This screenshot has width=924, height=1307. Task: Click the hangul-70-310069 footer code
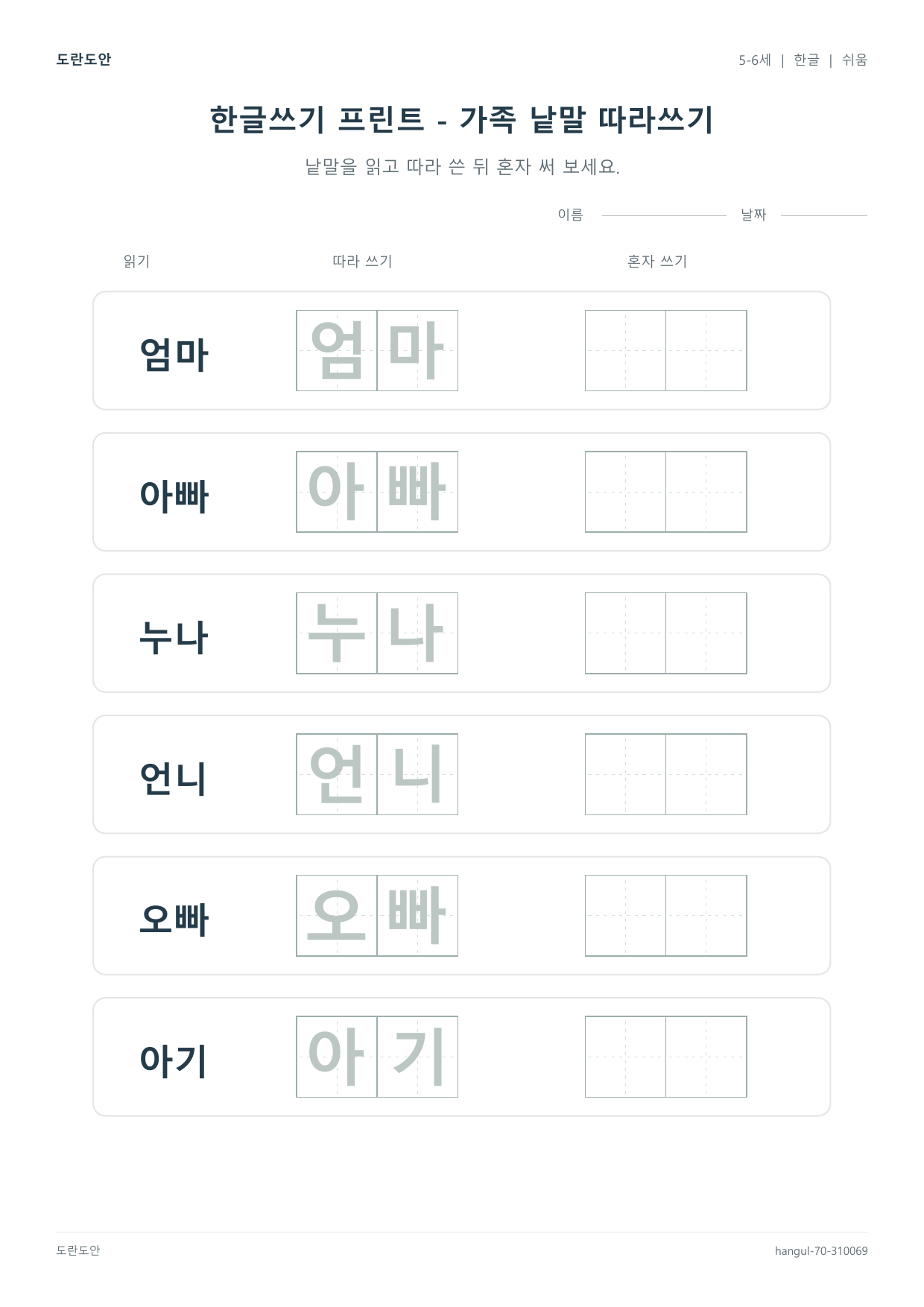[x=821, y=1251]
